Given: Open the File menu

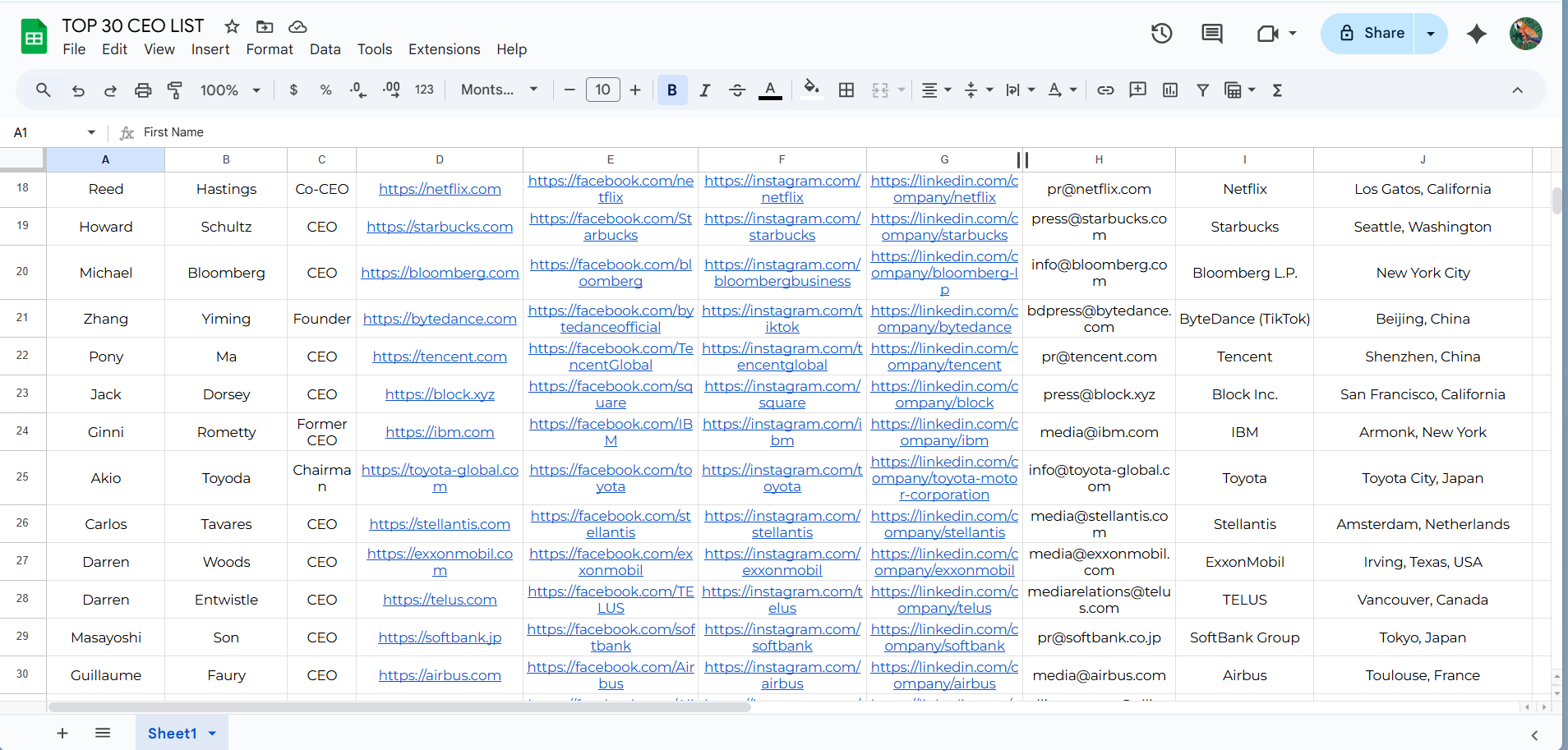Looking at the screenshot, I should (x=74, y=49).
